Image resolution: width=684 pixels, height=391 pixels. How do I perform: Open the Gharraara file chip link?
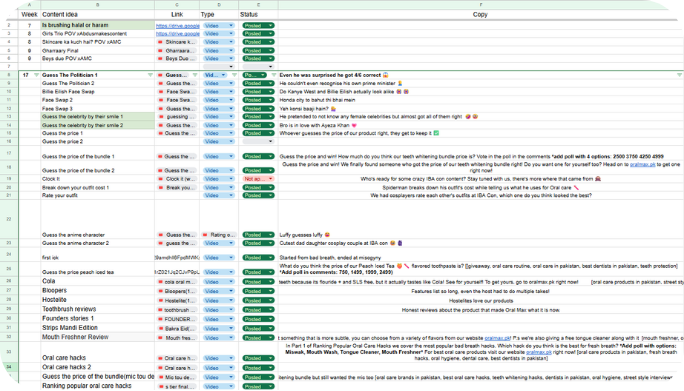point(177,51)
